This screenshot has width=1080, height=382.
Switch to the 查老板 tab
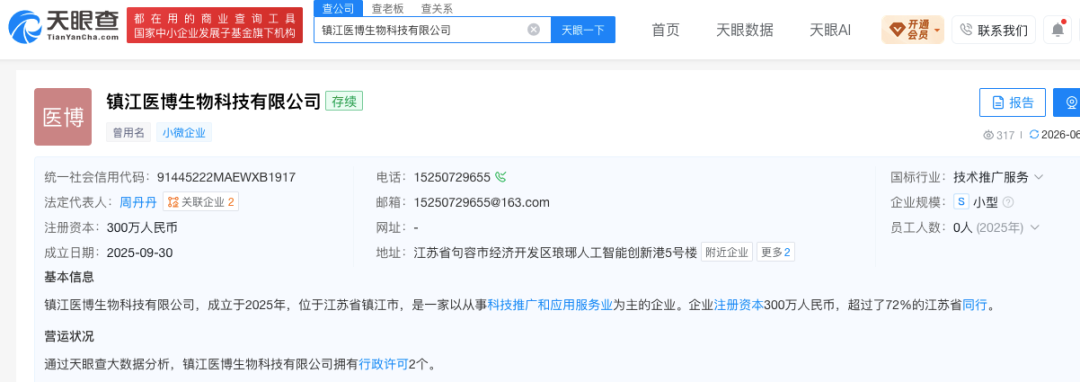[388, 9]
